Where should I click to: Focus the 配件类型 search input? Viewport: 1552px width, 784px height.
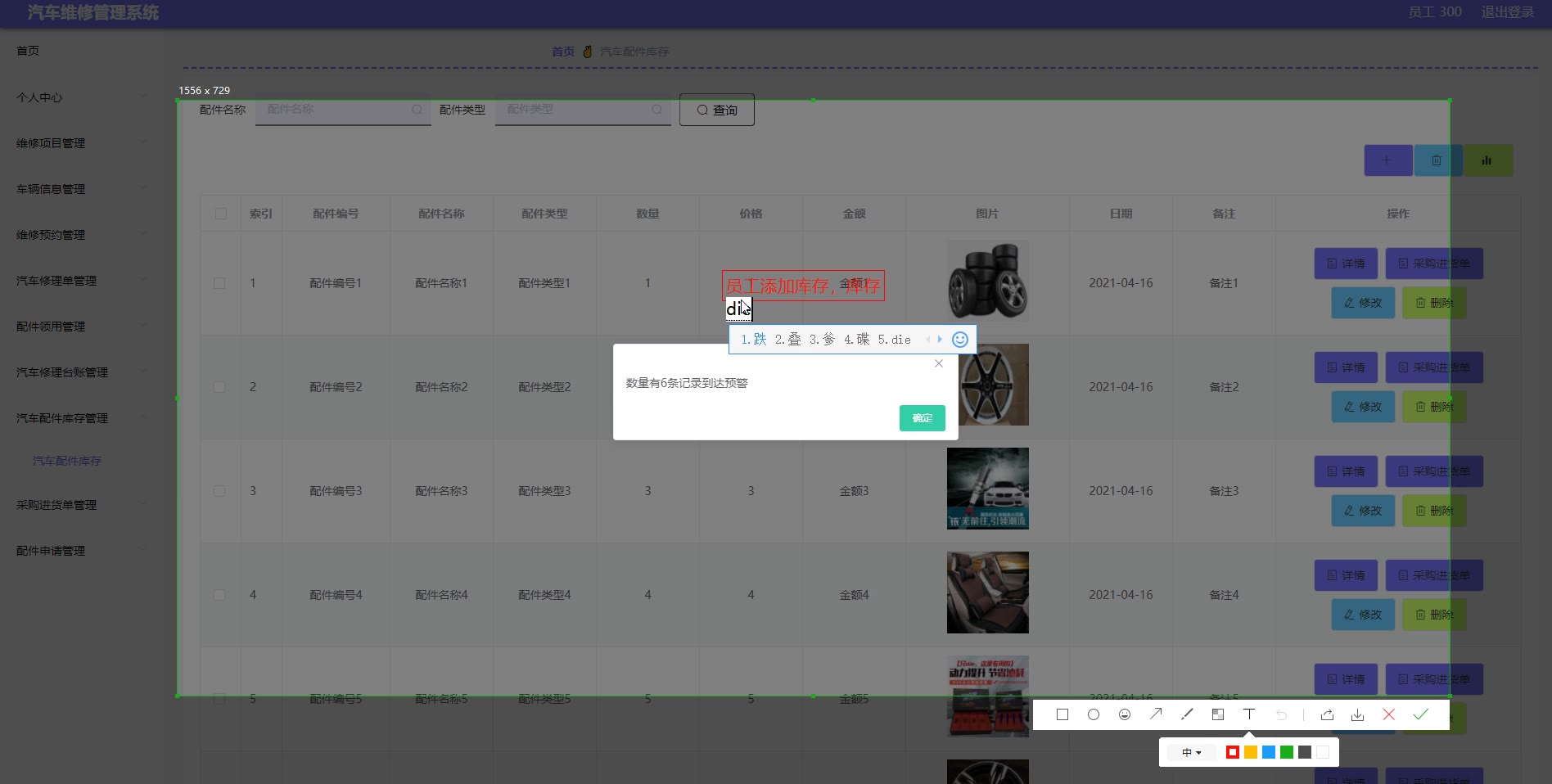583,110
